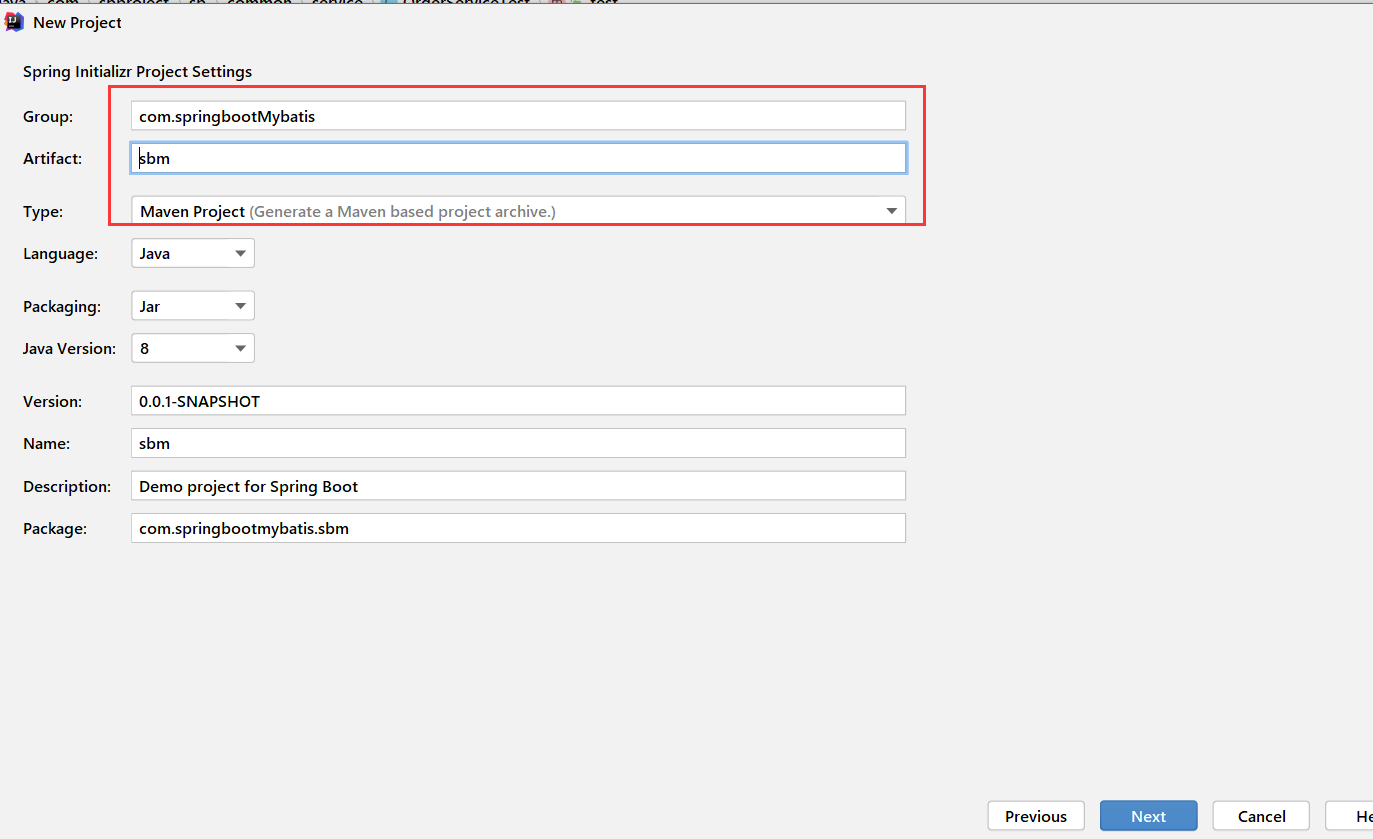Click the New Project window title
This screenshot has height=839, width=1373.
pyautogui.click(x=77, y=22)
